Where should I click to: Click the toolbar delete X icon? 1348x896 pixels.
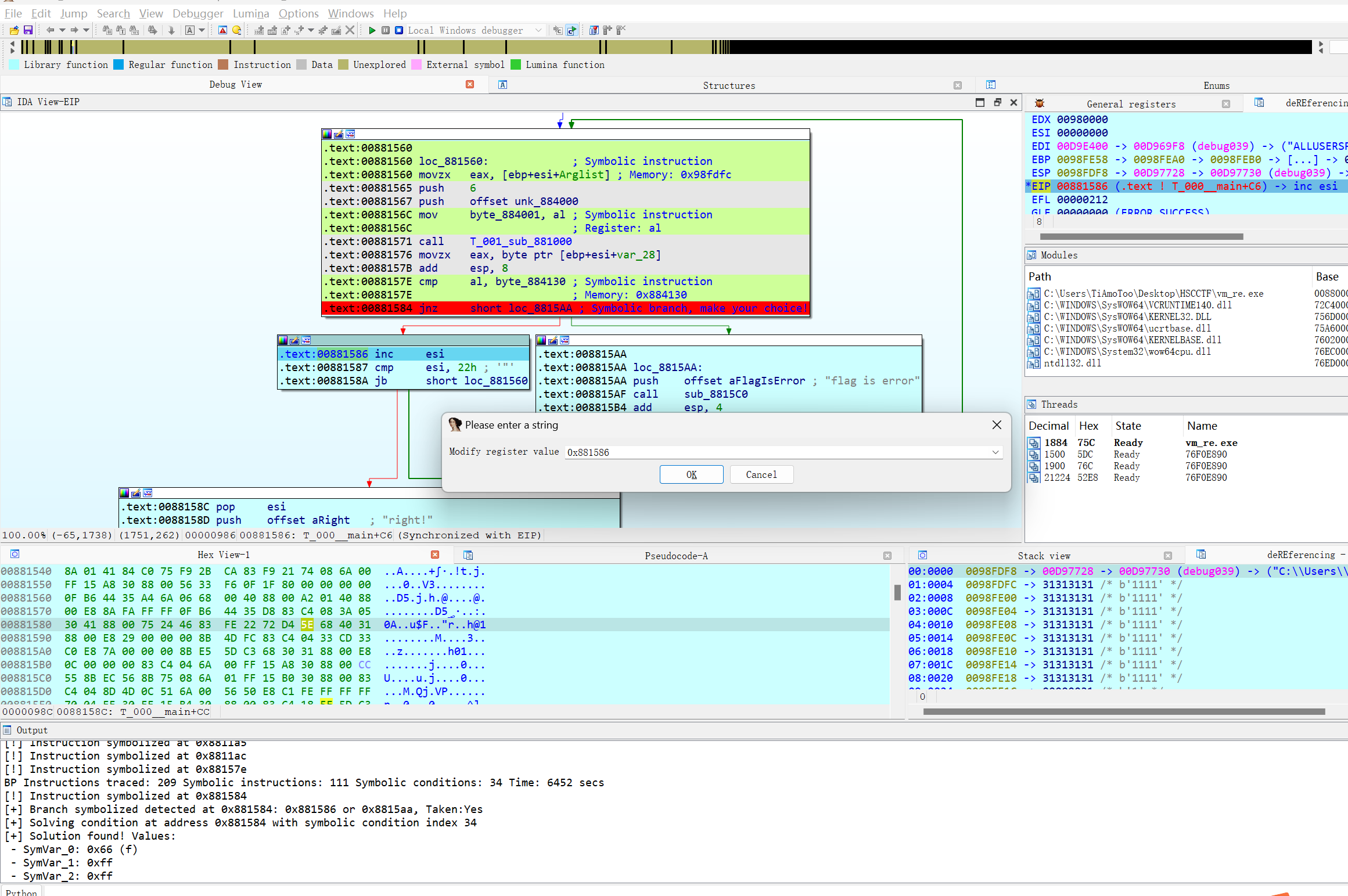tap(350, 30)
